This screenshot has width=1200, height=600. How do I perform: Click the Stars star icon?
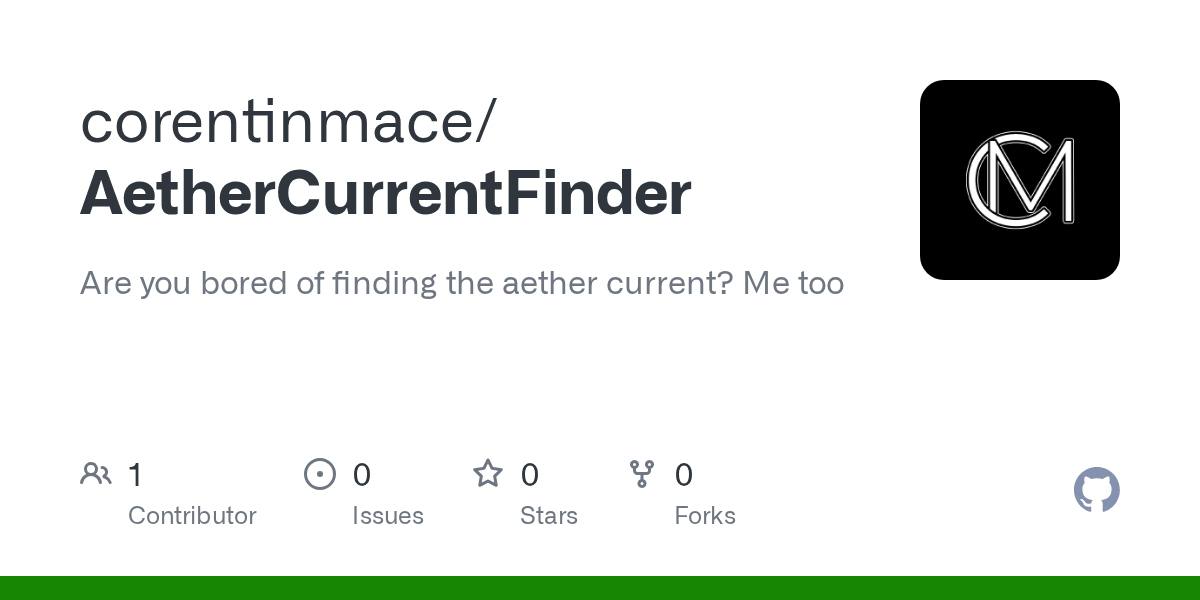coord(488,474)
